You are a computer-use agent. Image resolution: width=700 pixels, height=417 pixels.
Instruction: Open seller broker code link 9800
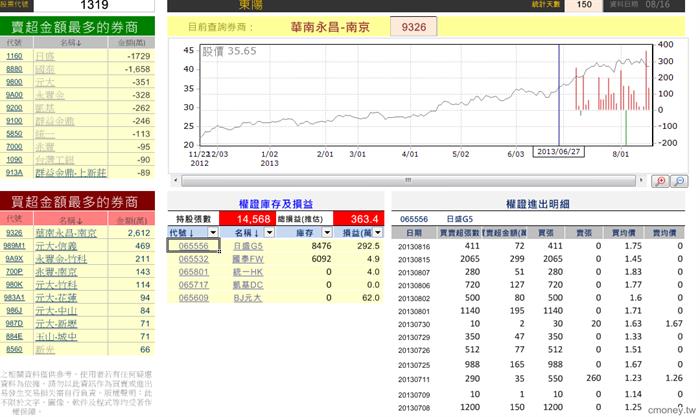pyautogui.click(x=14, y=82)
